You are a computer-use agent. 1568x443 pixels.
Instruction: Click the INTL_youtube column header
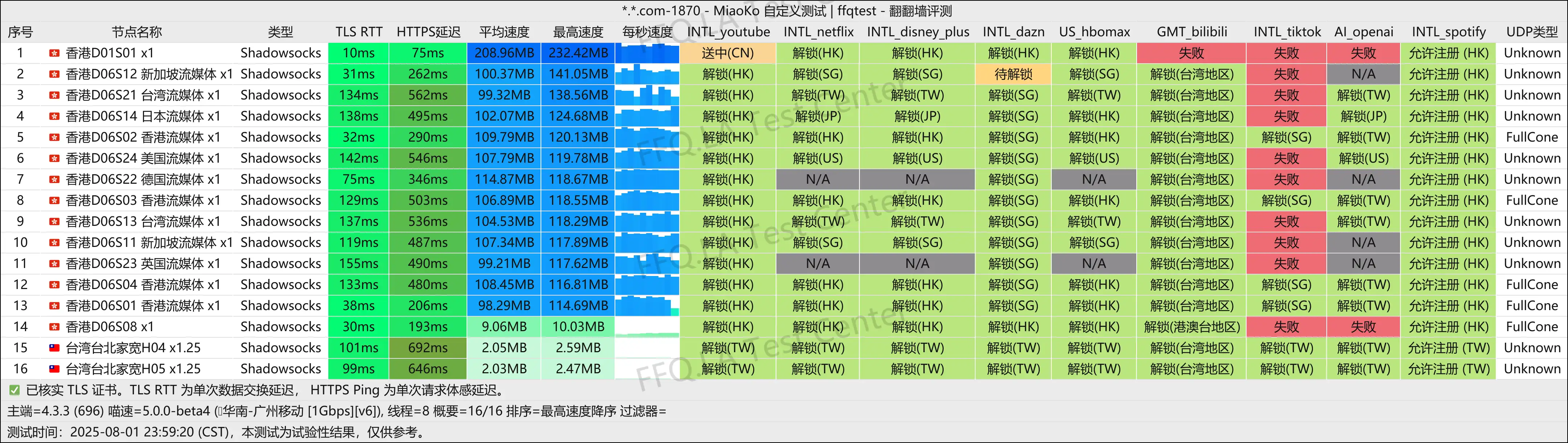click(x=728, y=32)
